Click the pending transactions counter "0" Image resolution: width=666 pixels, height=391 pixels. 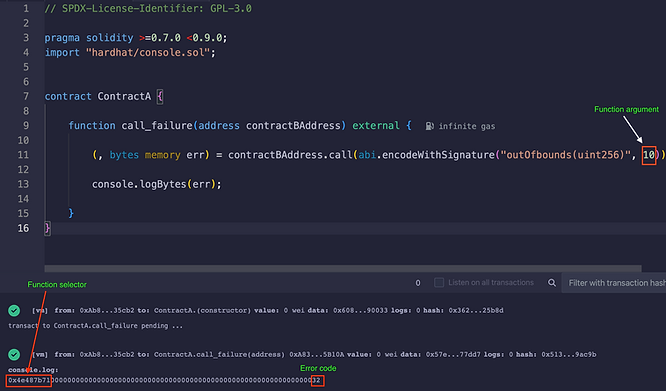coord(418,283)
